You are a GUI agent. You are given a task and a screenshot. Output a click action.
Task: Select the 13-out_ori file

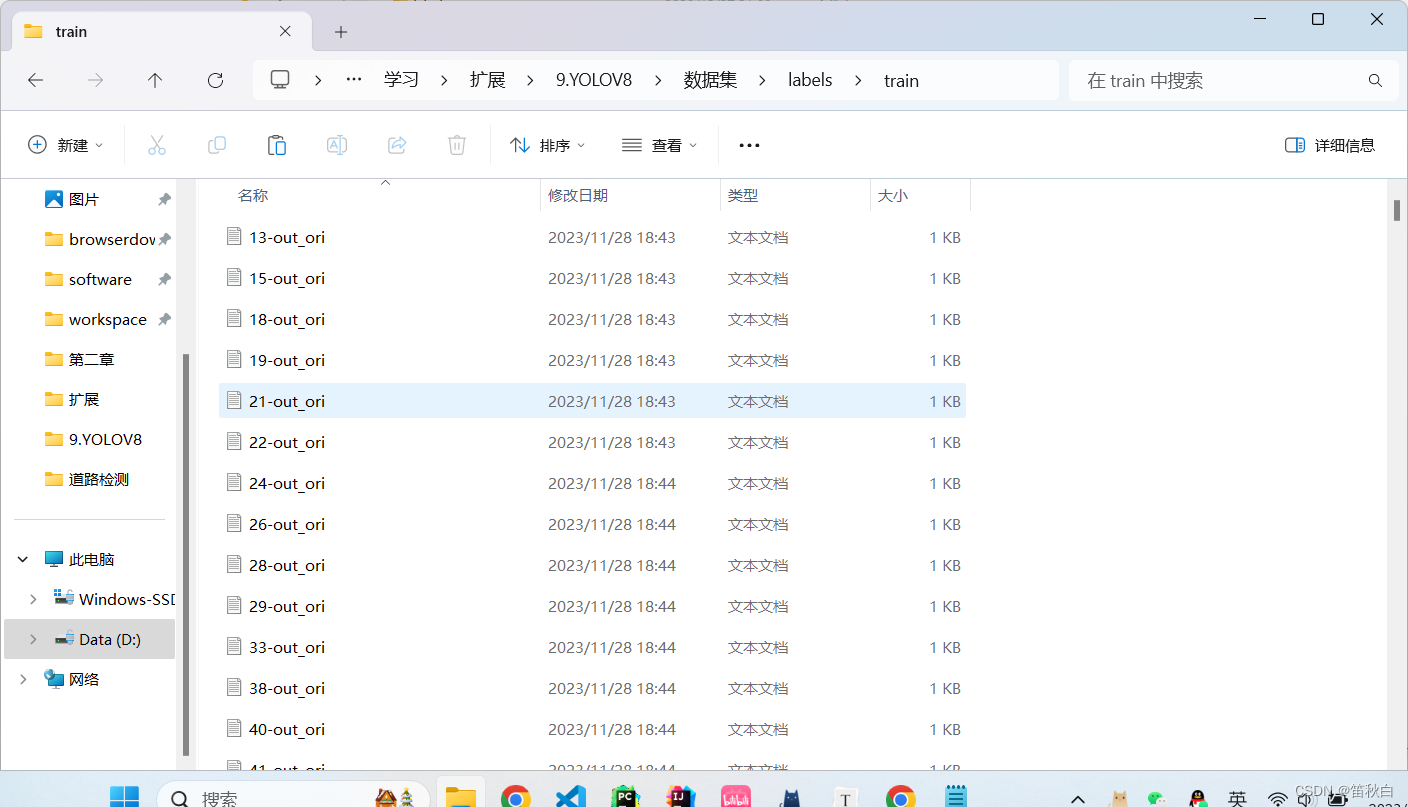coord(592,237)
